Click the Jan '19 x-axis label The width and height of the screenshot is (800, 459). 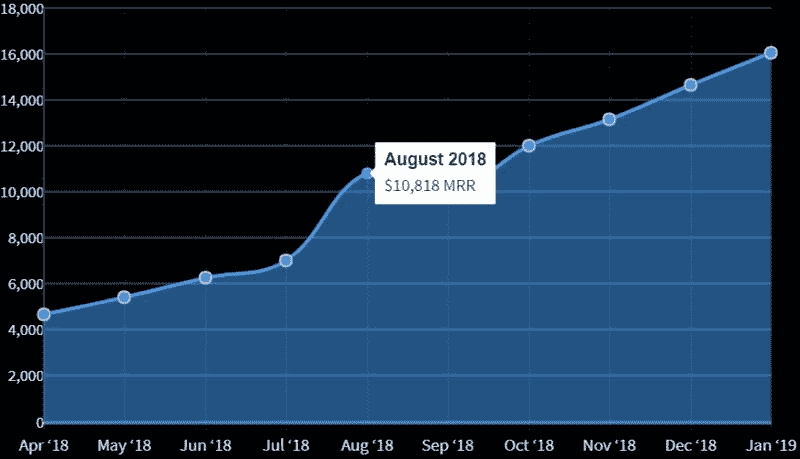point(771,445)
